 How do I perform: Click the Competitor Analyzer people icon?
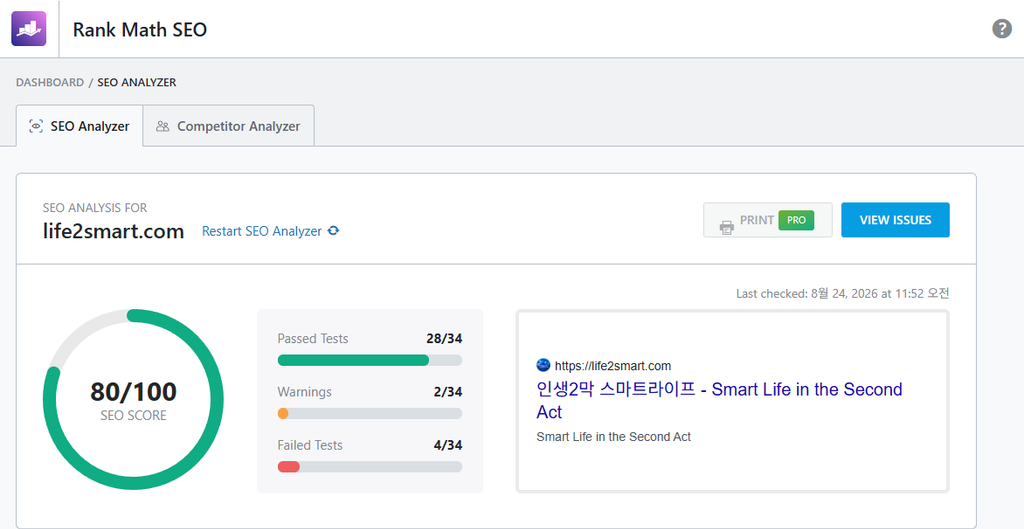pyautogui.click(x=163, y=126)
